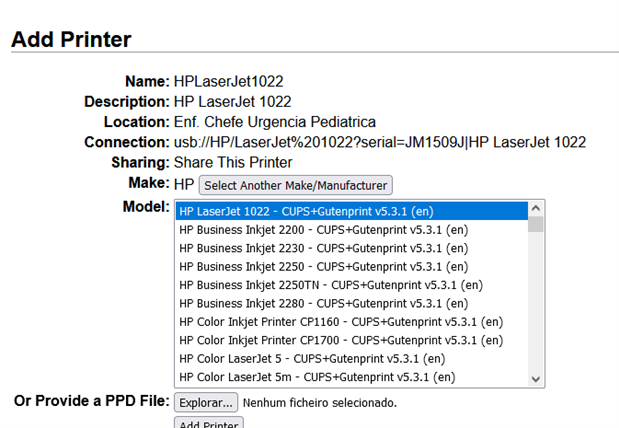The width and height of the screenshot is (619, 428).
Task: Click the Nenhum ficheiro selecionado text
Action: point(319,403)
